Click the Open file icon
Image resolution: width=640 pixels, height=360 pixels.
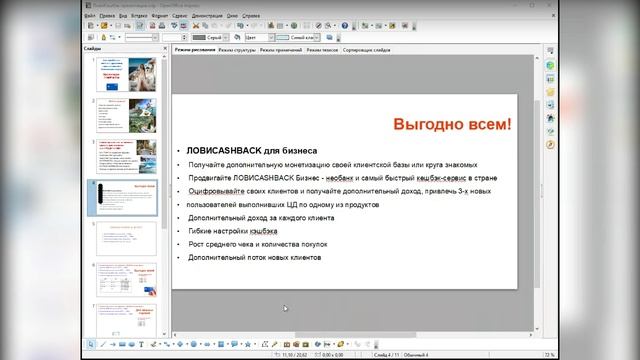point(104,26)
